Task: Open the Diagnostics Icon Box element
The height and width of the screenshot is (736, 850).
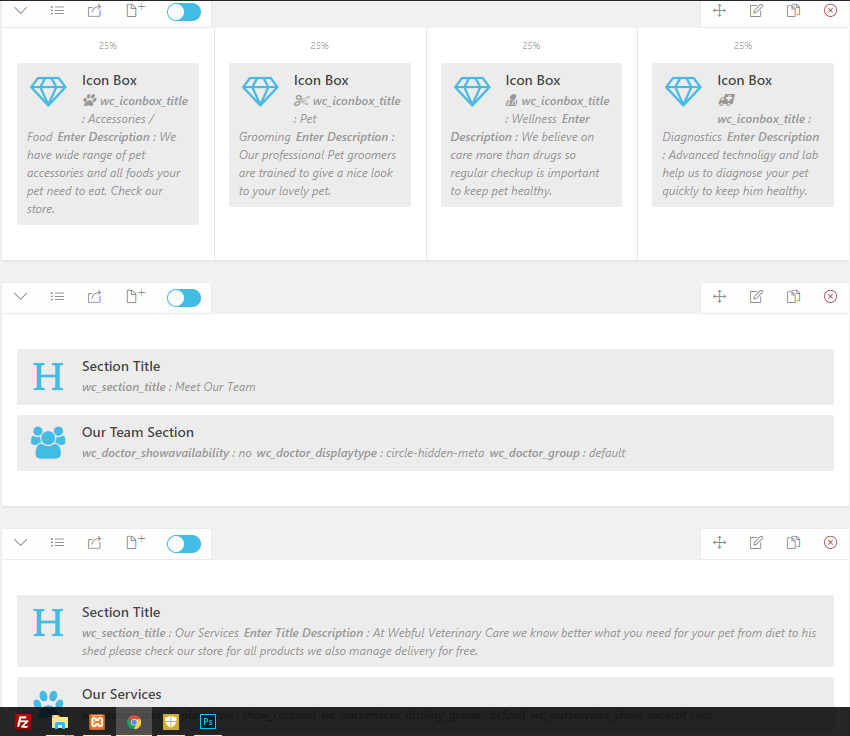Action: point(743,135)
